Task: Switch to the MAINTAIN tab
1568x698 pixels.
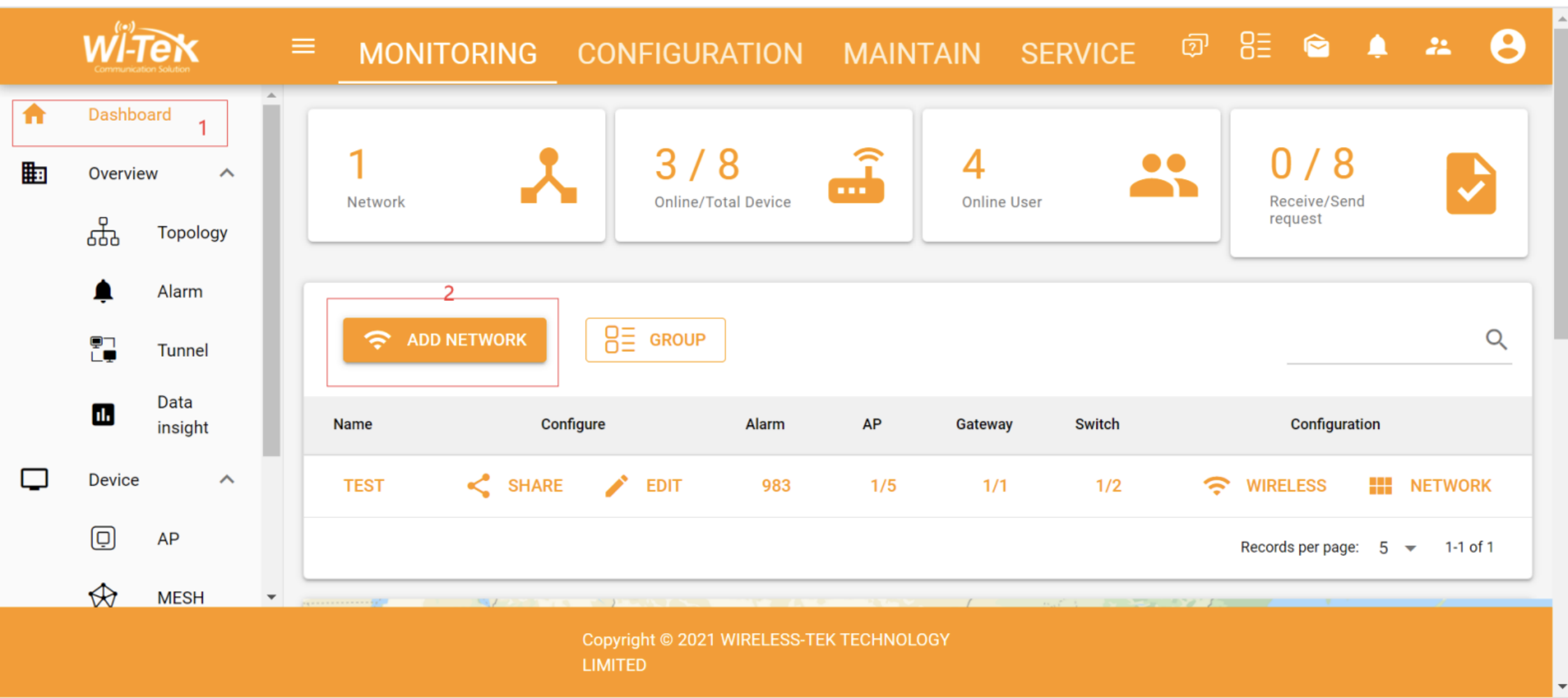Action: pos(911,54)
